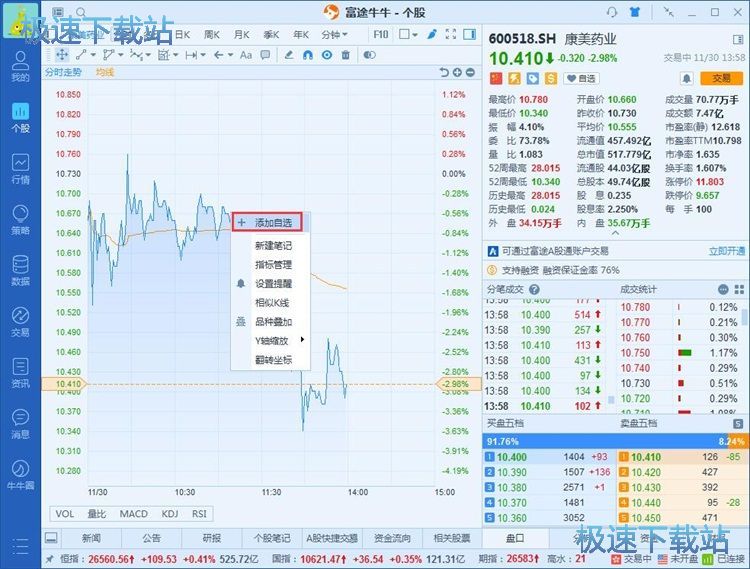Expand the polygon shape tool dropdown

pos(121,55)
